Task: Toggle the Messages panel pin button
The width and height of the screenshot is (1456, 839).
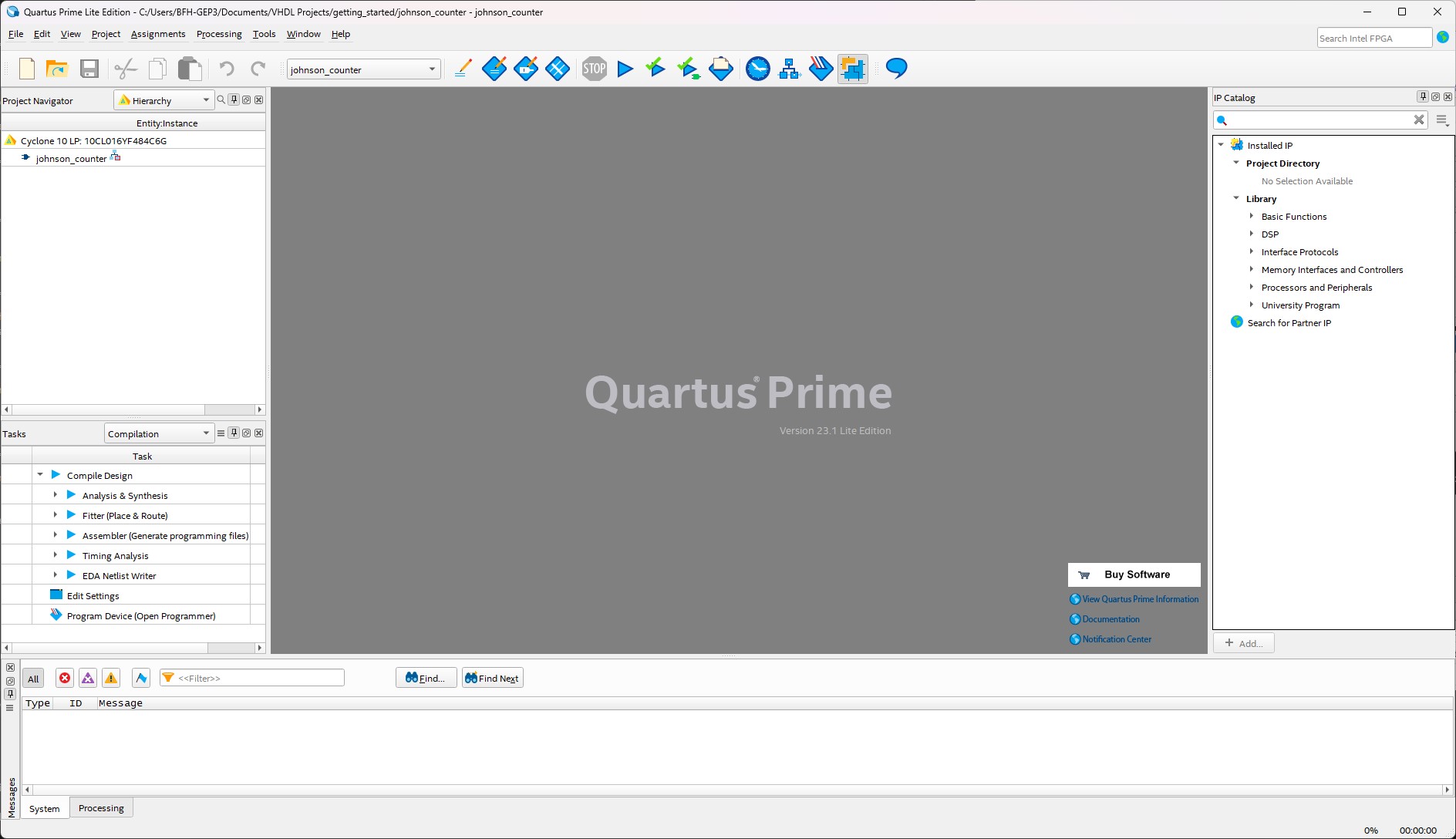Action: (x=10, y=694)
